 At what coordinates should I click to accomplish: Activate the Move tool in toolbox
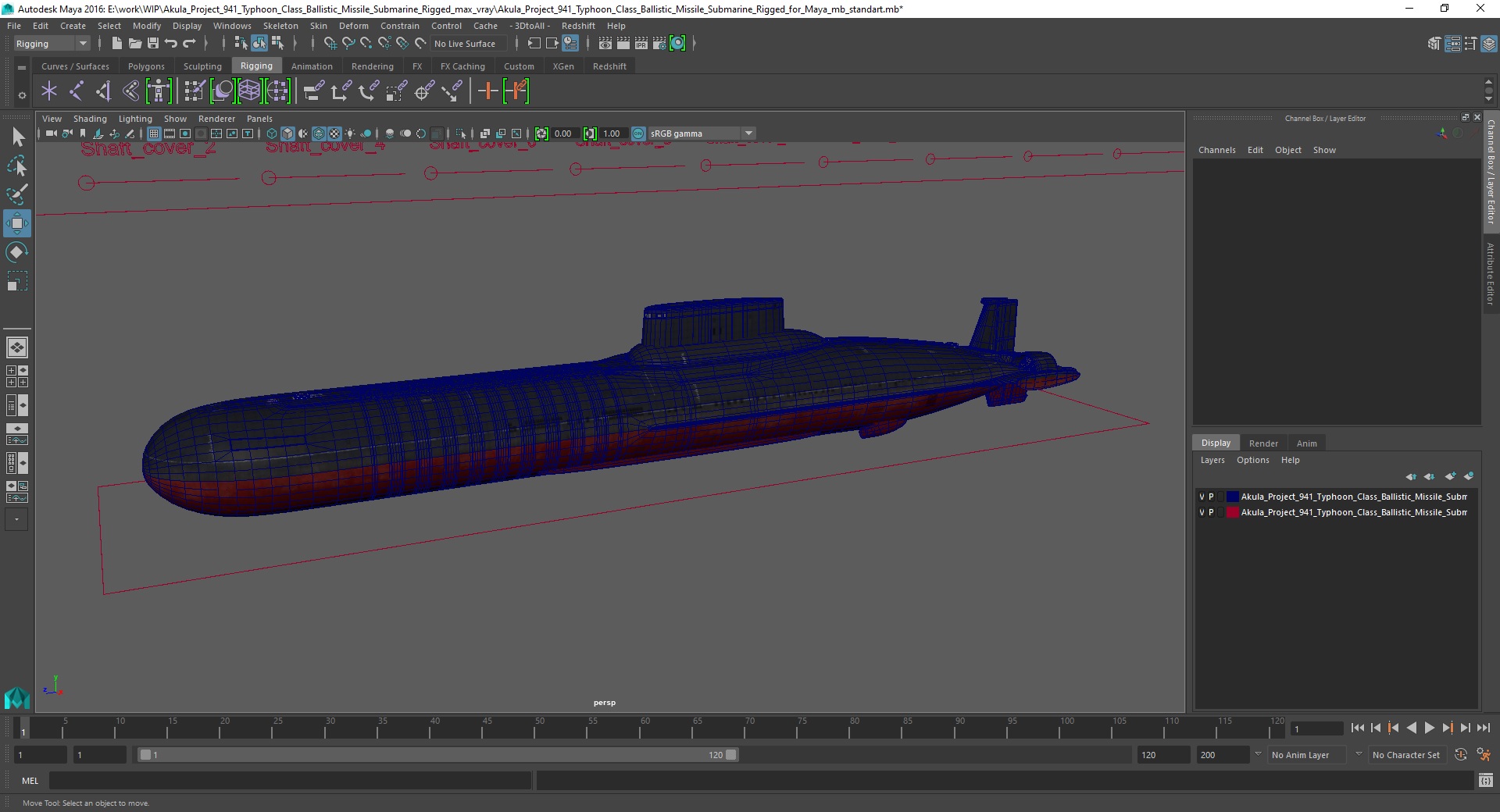click(x=17, y=223)
